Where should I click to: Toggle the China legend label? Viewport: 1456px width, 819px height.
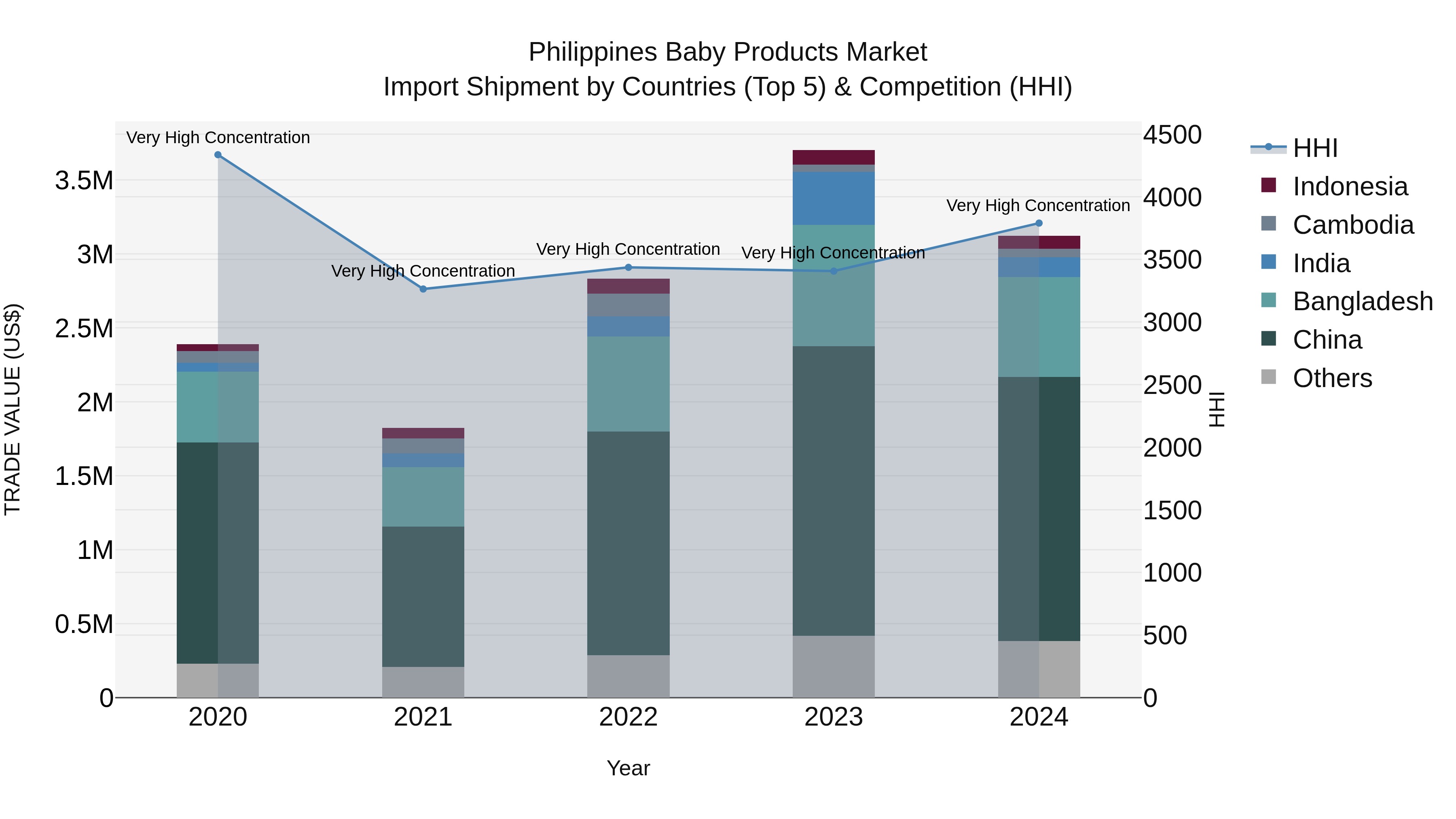click(x=1327, y=340)
